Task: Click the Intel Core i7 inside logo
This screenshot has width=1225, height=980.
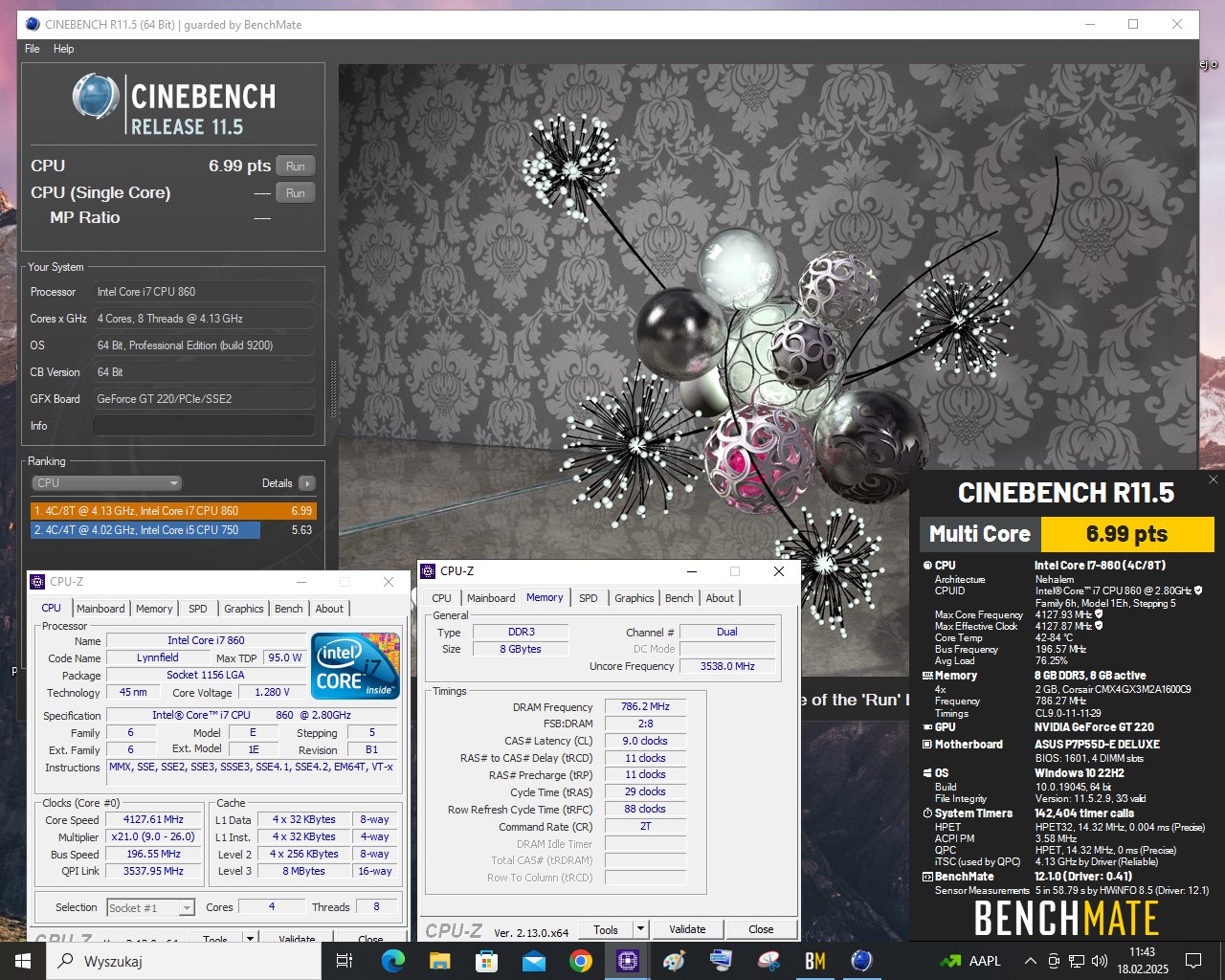Action: click(355, 666)
